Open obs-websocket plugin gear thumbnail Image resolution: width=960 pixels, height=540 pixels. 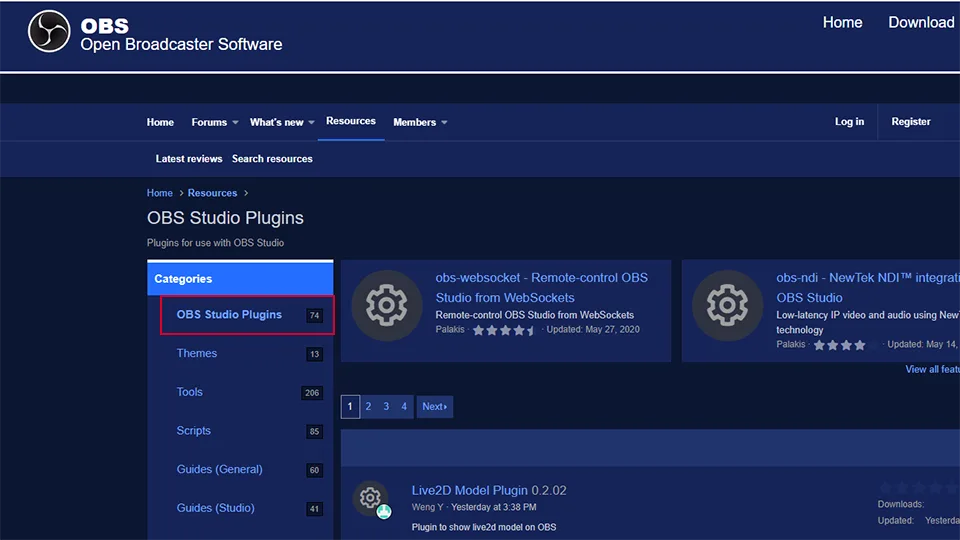(386, 305)
